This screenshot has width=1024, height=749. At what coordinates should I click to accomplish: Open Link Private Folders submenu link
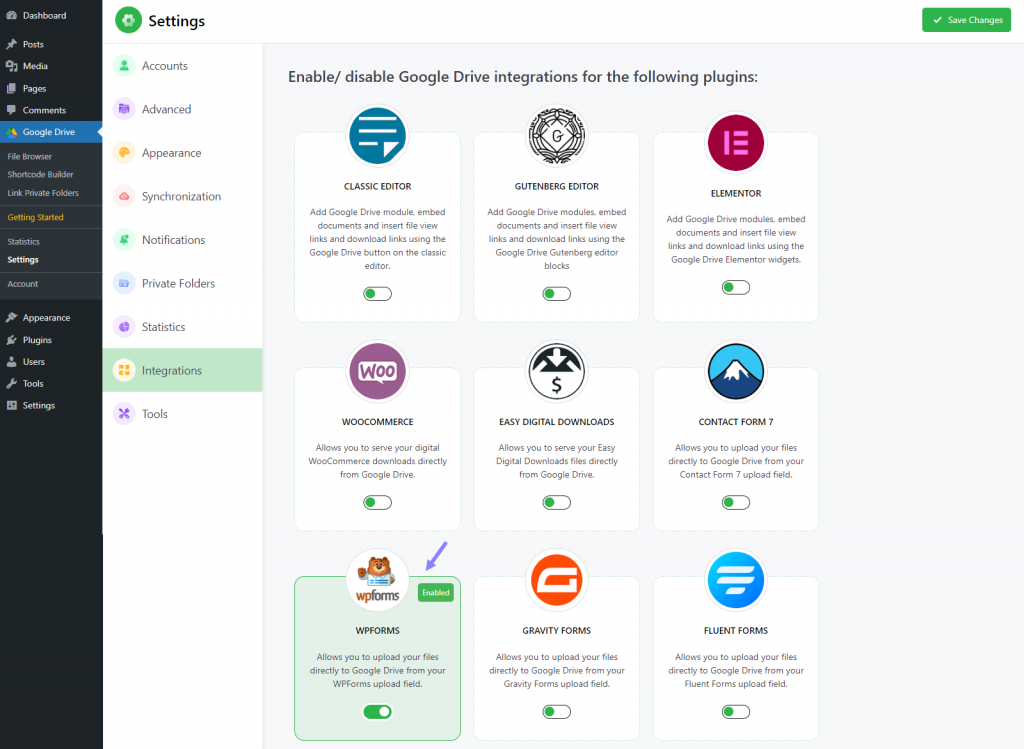(x=43, y=193)
